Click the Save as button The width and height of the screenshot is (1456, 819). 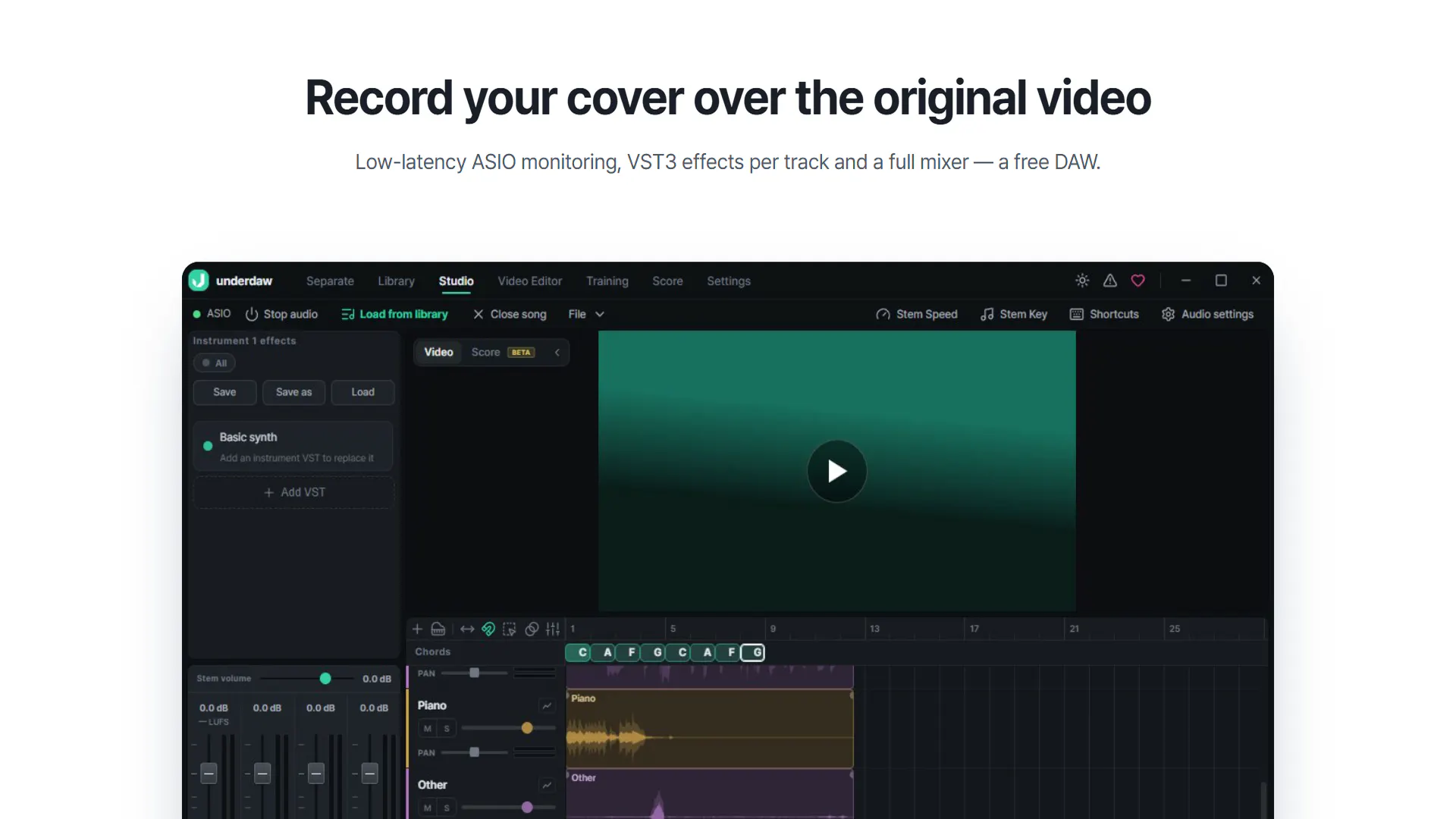[293, 392]
